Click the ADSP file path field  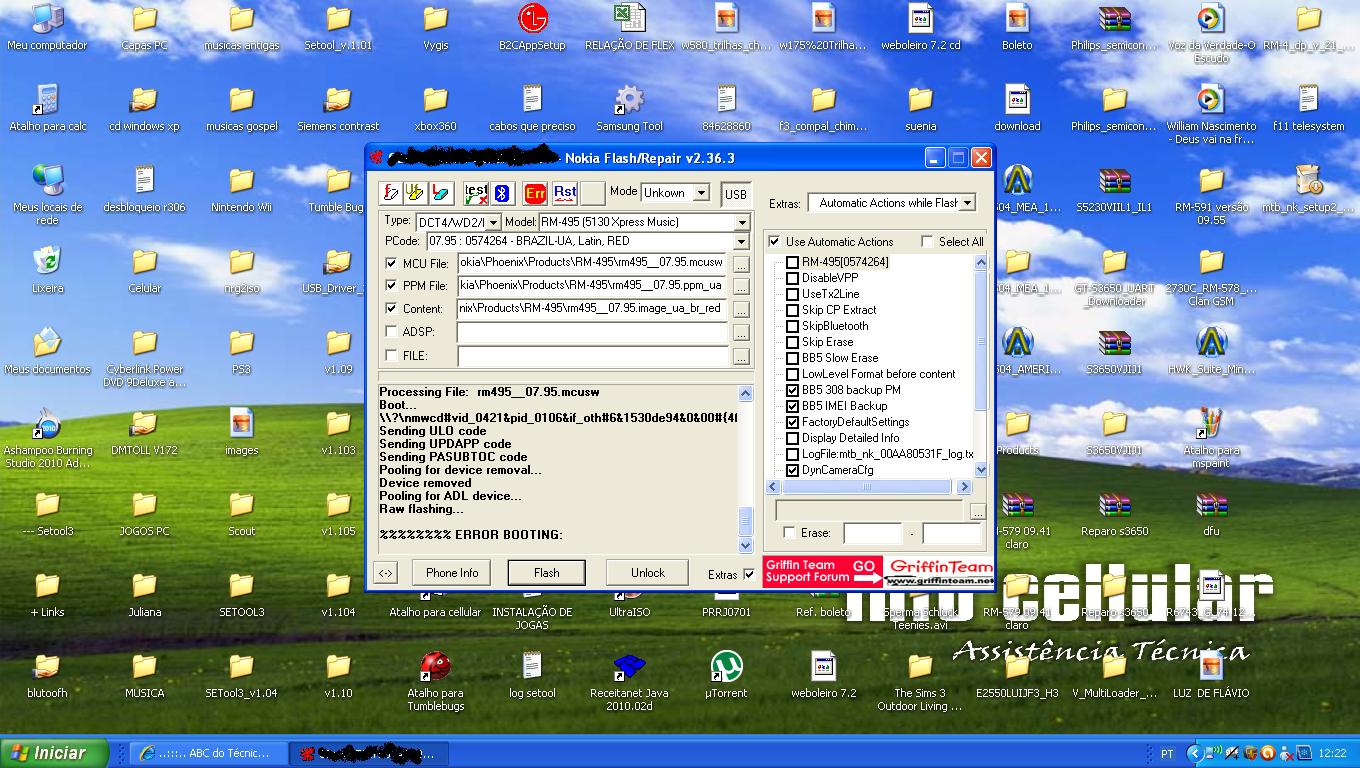point(593,332)
